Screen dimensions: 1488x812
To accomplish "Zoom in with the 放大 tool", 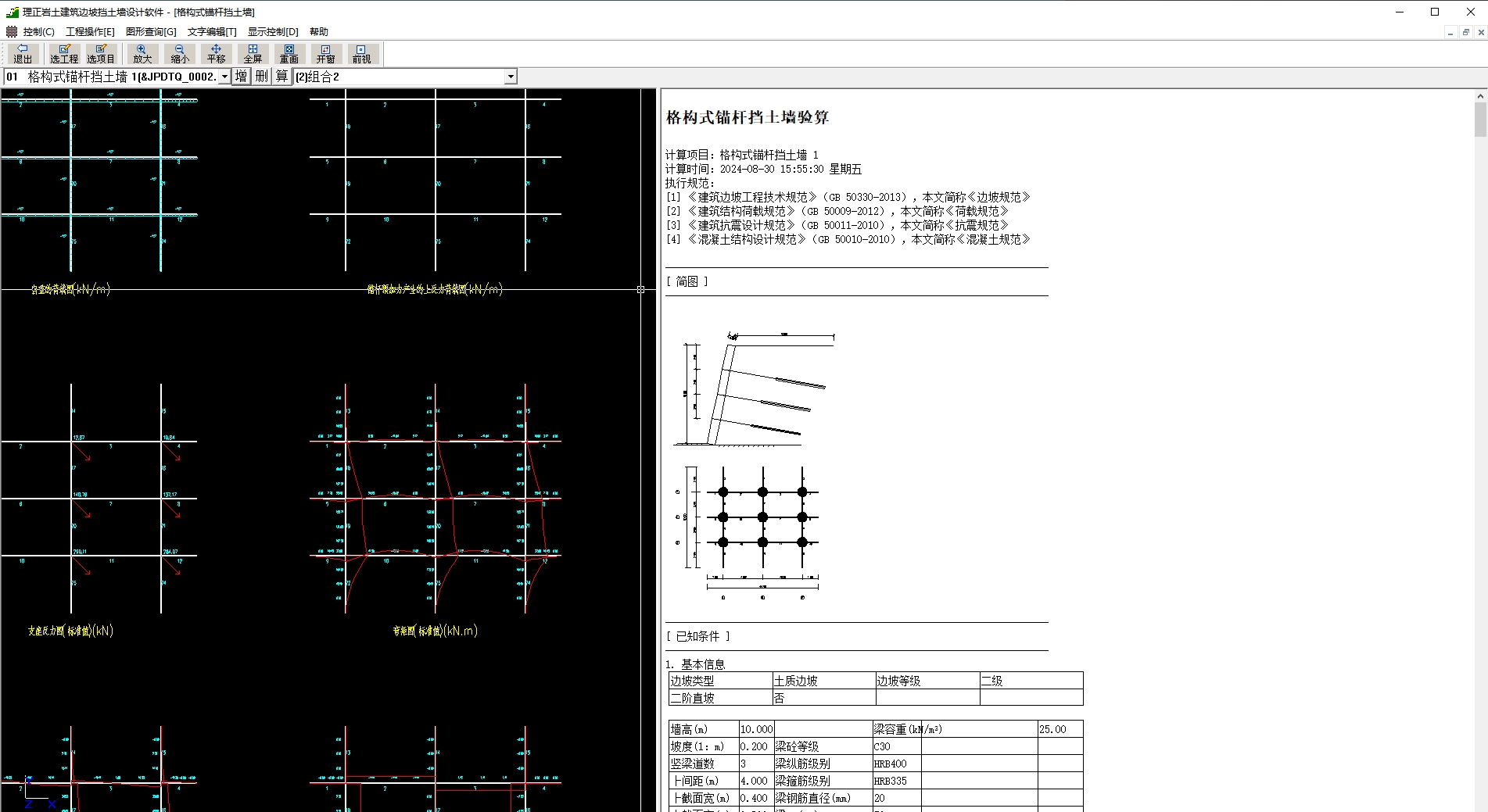I will (x=142, y=54).
